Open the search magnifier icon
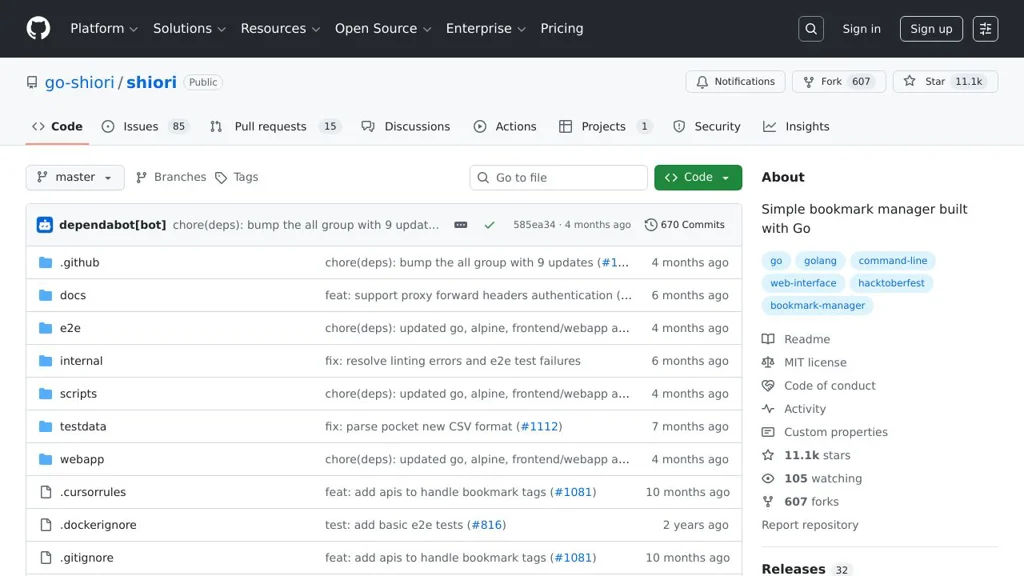 [x=811, y=29]
